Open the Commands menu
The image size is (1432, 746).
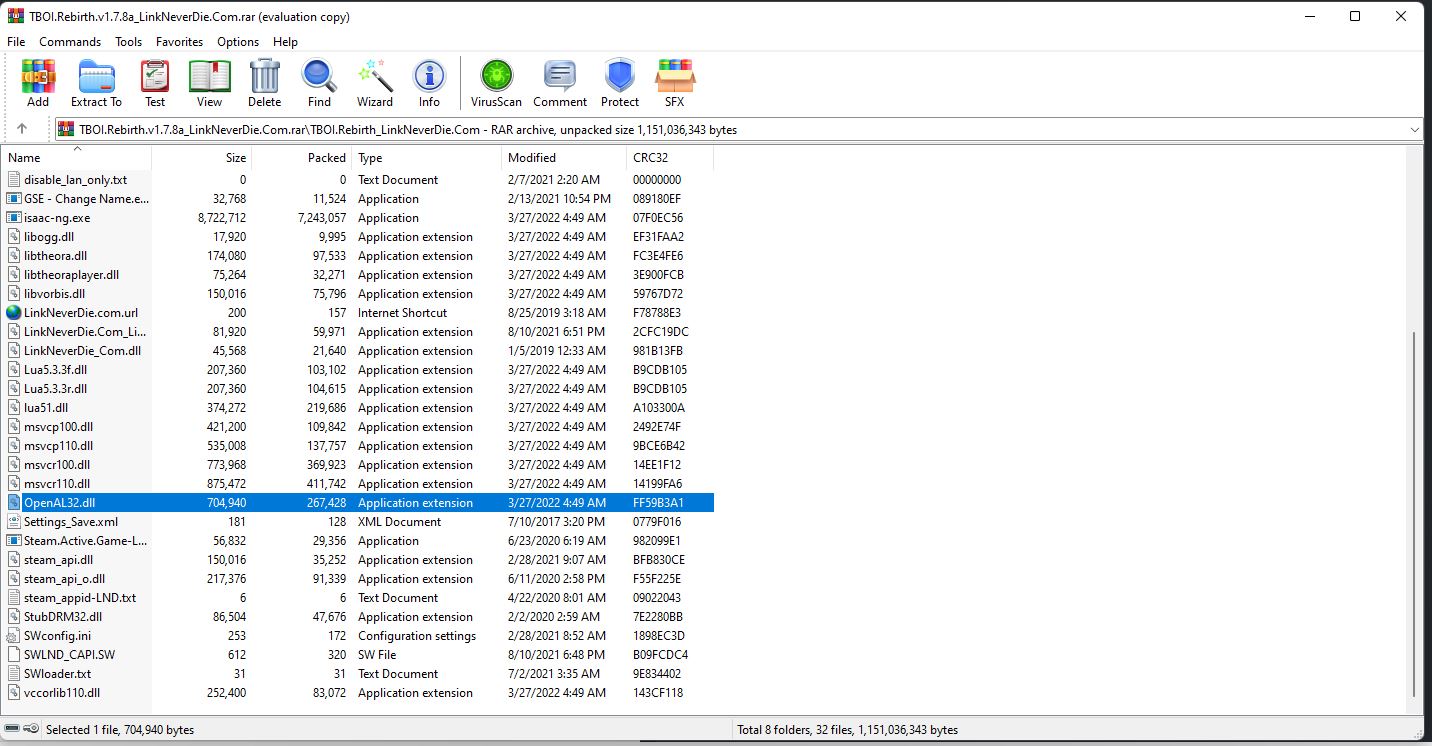coord(70,42)
